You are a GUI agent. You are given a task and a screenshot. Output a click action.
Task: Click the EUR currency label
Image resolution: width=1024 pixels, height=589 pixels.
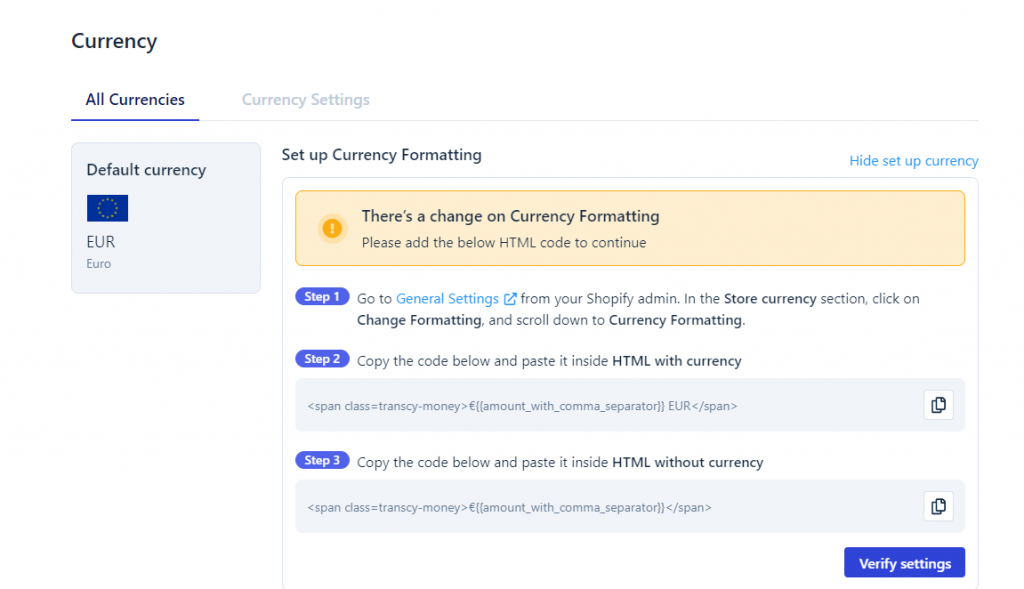(x=100, y=241)
